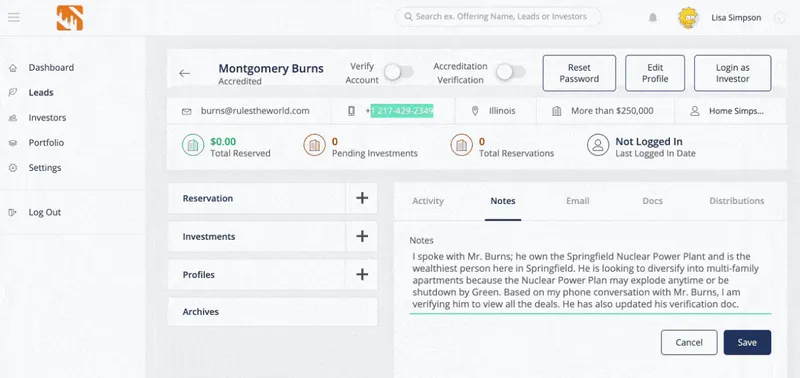The image size is (800, 378).
Task: Open the hamburger menu icon
Action: [14, 17]
